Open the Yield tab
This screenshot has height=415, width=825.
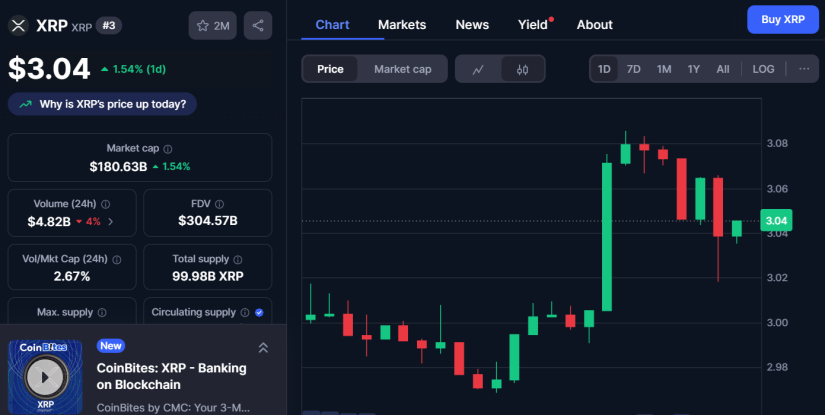533,25
